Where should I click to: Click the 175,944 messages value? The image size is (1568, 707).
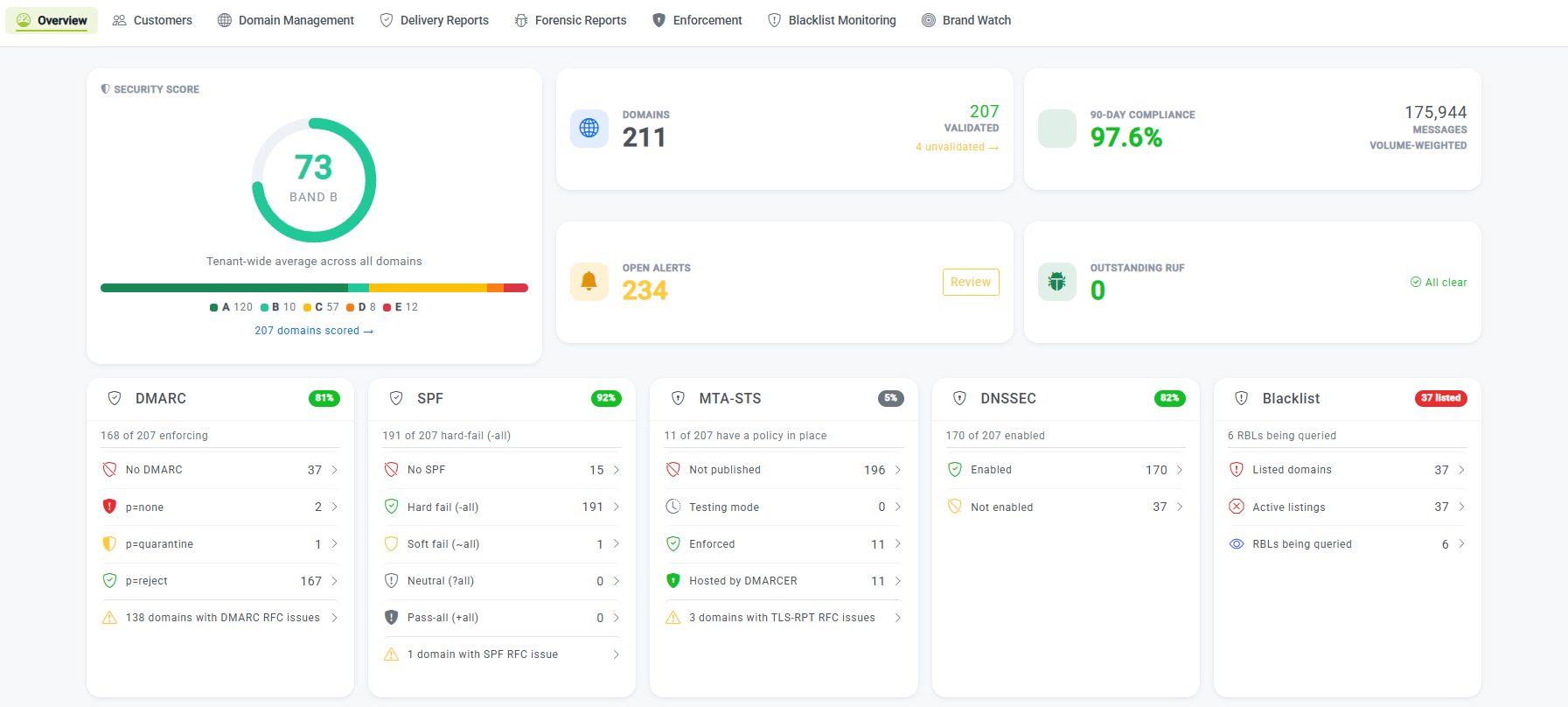click(1435, 112)
